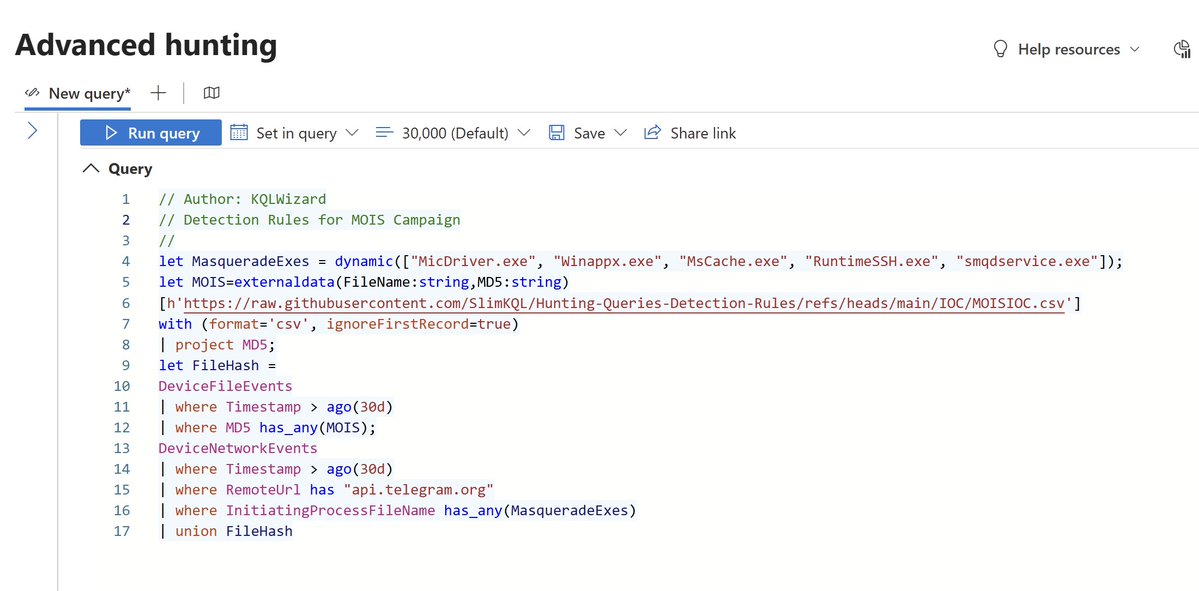Click 'let FileHash =' on line 9
The width and height of the screenshot is (1199, 591).
pyautogui.click(x=216, y=365)
